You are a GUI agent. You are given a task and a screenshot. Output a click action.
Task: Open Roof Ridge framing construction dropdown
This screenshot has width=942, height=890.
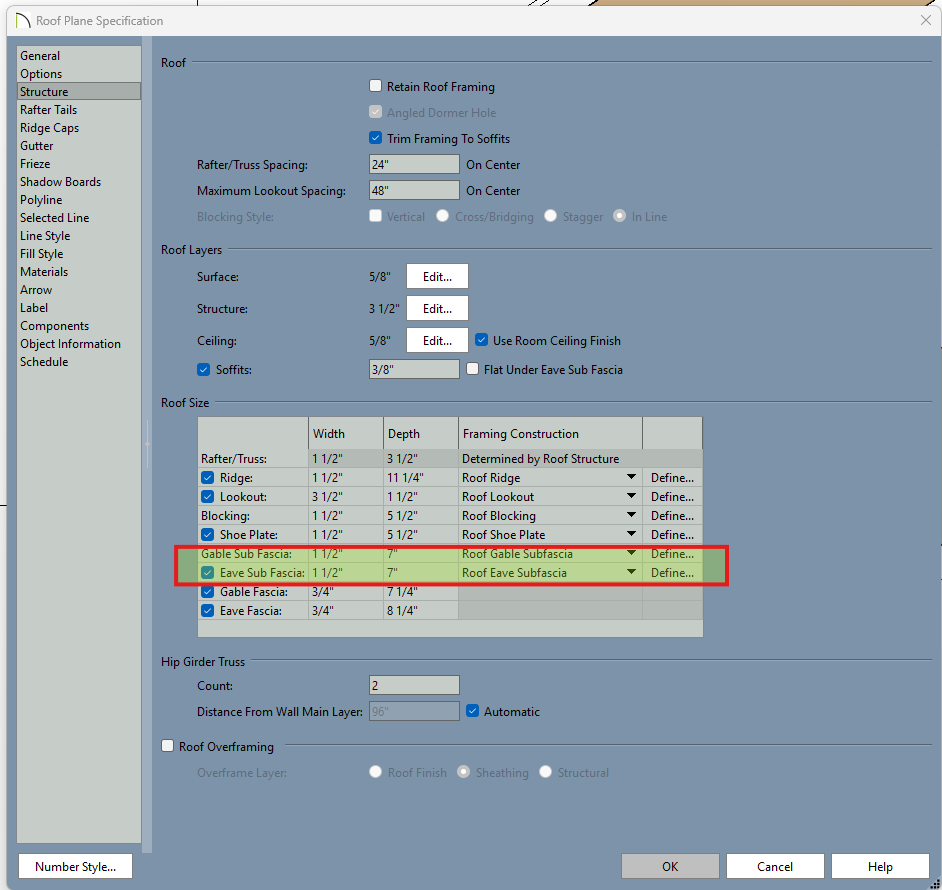pos(631,478)
